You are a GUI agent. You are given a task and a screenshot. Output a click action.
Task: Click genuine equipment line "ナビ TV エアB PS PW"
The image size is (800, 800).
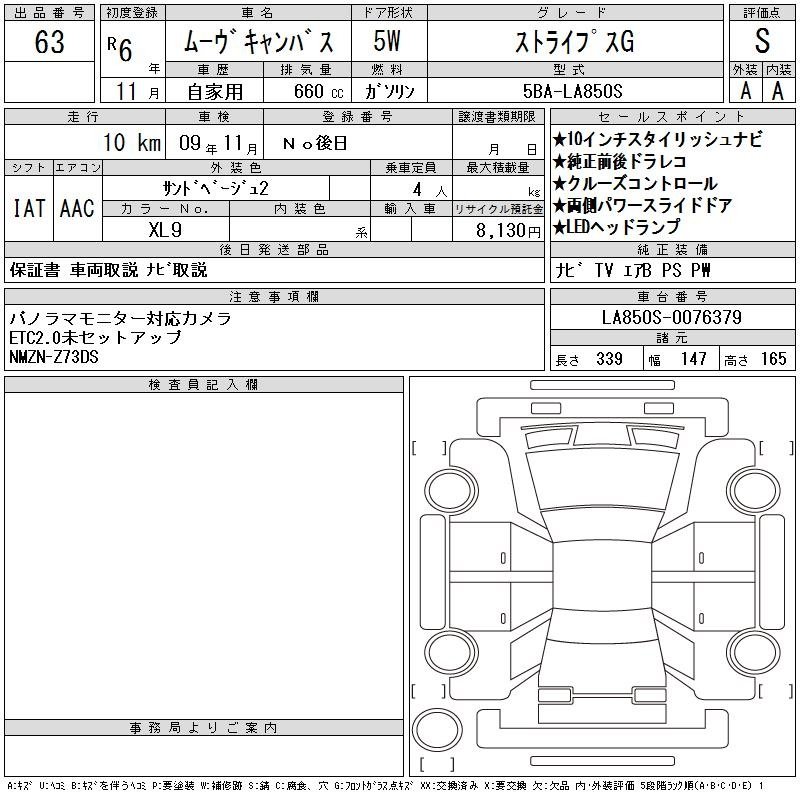tap(633, 270)
